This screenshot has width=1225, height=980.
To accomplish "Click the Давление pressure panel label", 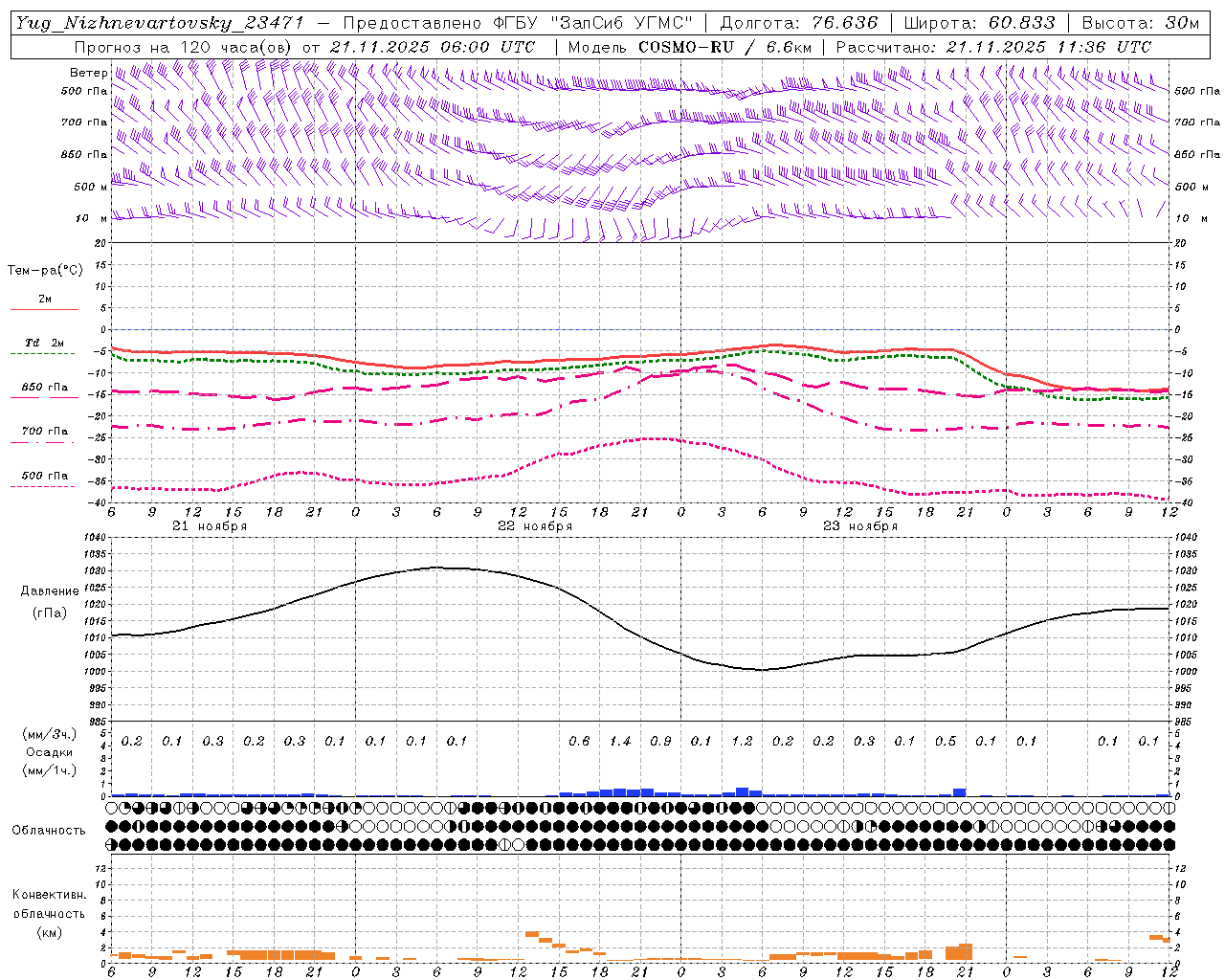I will point(50,591).
